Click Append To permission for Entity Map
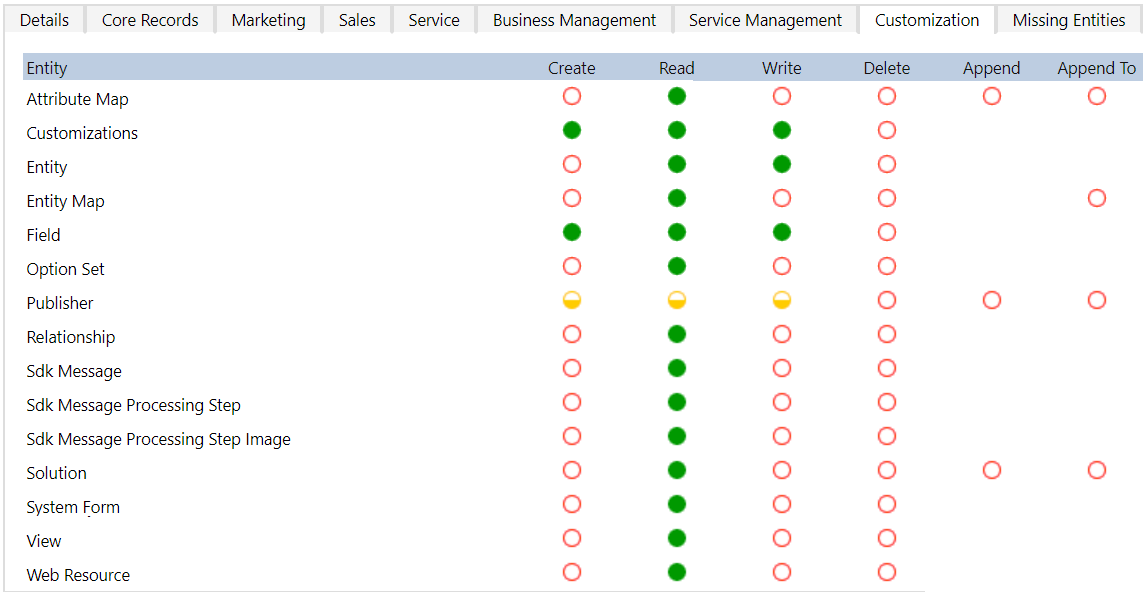 1096,198
